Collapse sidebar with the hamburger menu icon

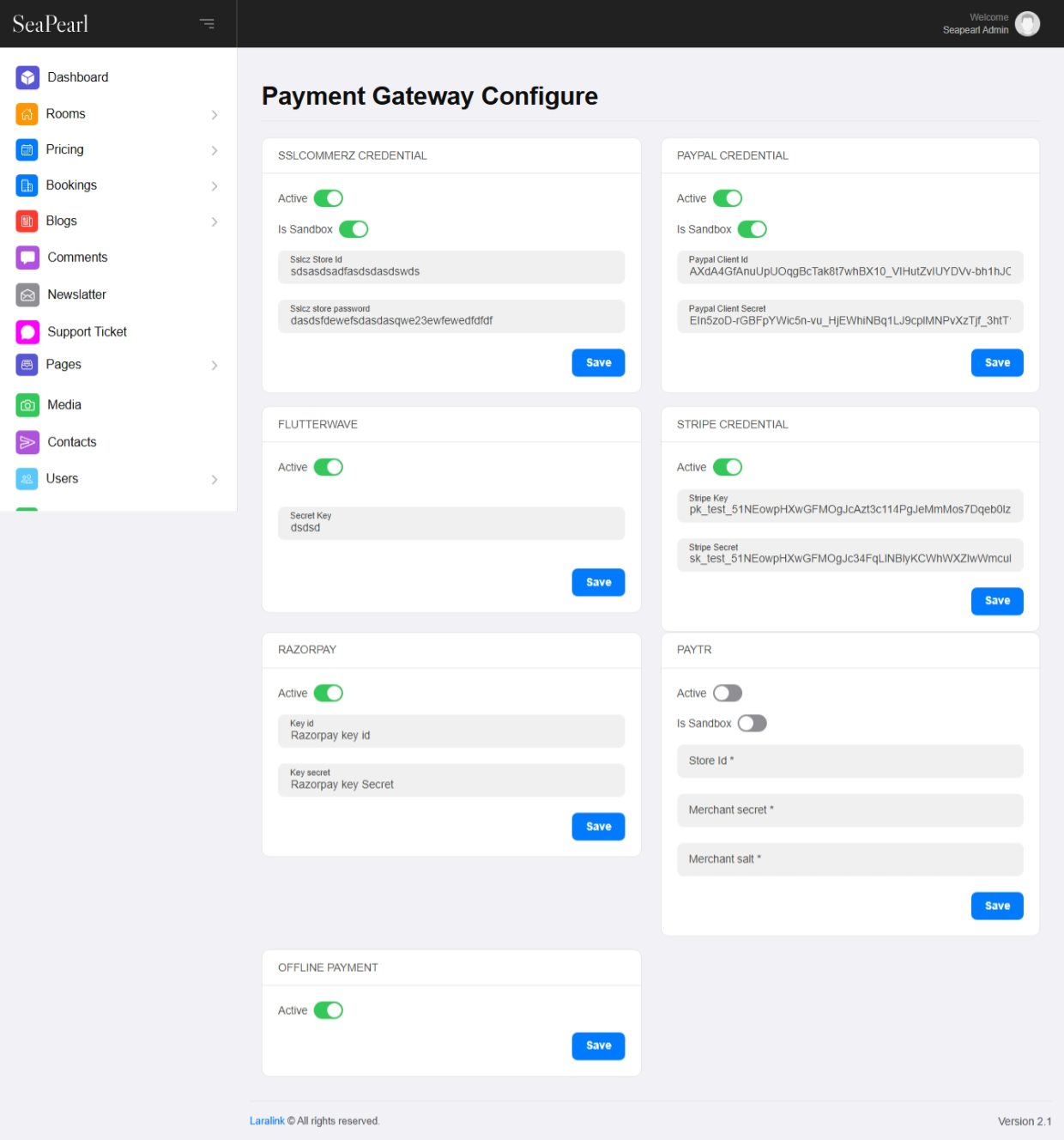click(x=207, y=23)
